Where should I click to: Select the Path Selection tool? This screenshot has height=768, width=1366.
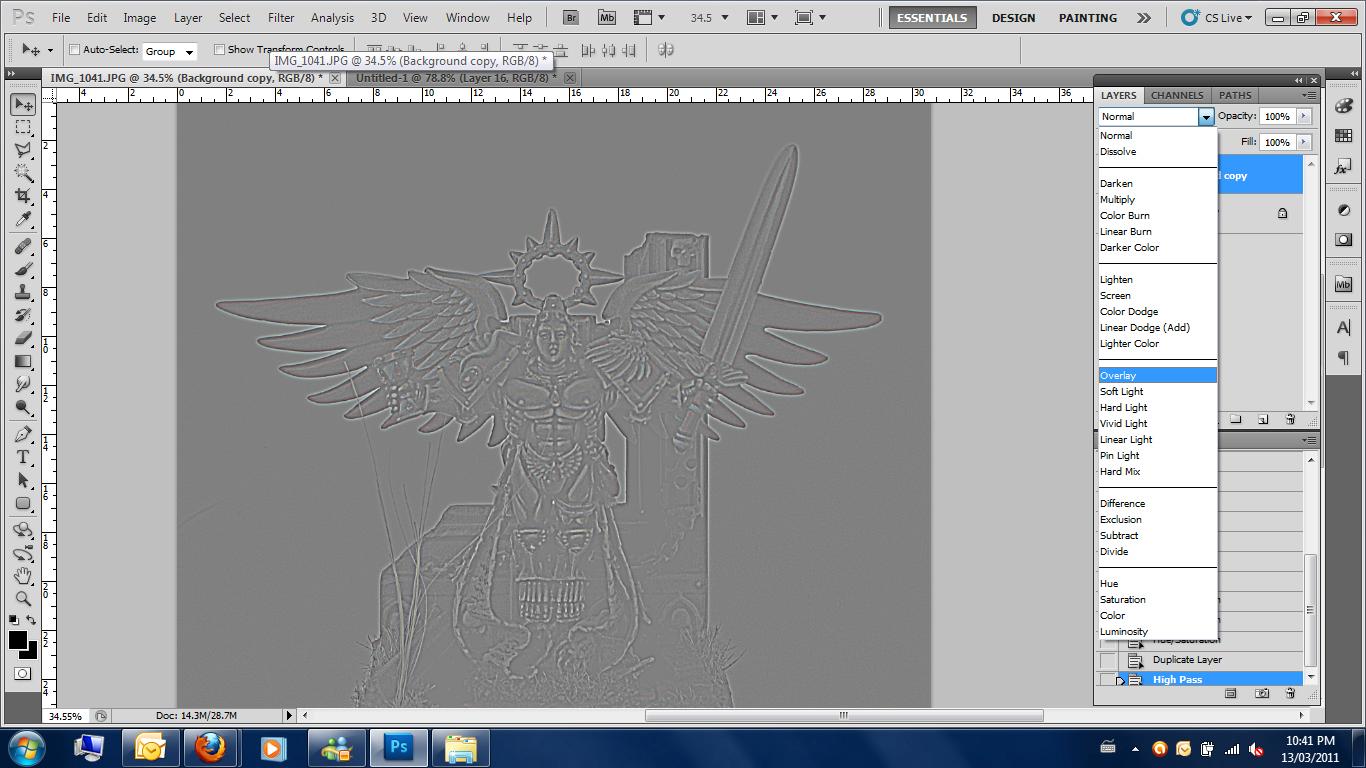(23, 480)
